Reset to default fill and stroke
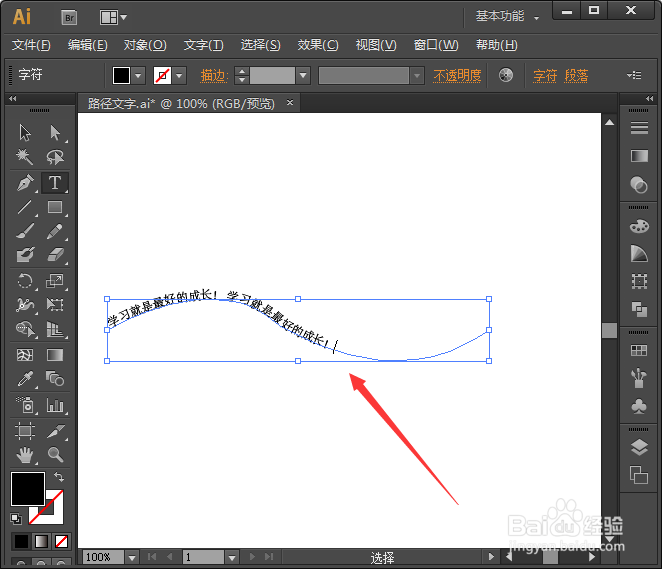This screenshot has width=662, height=569. pos(16,518)
